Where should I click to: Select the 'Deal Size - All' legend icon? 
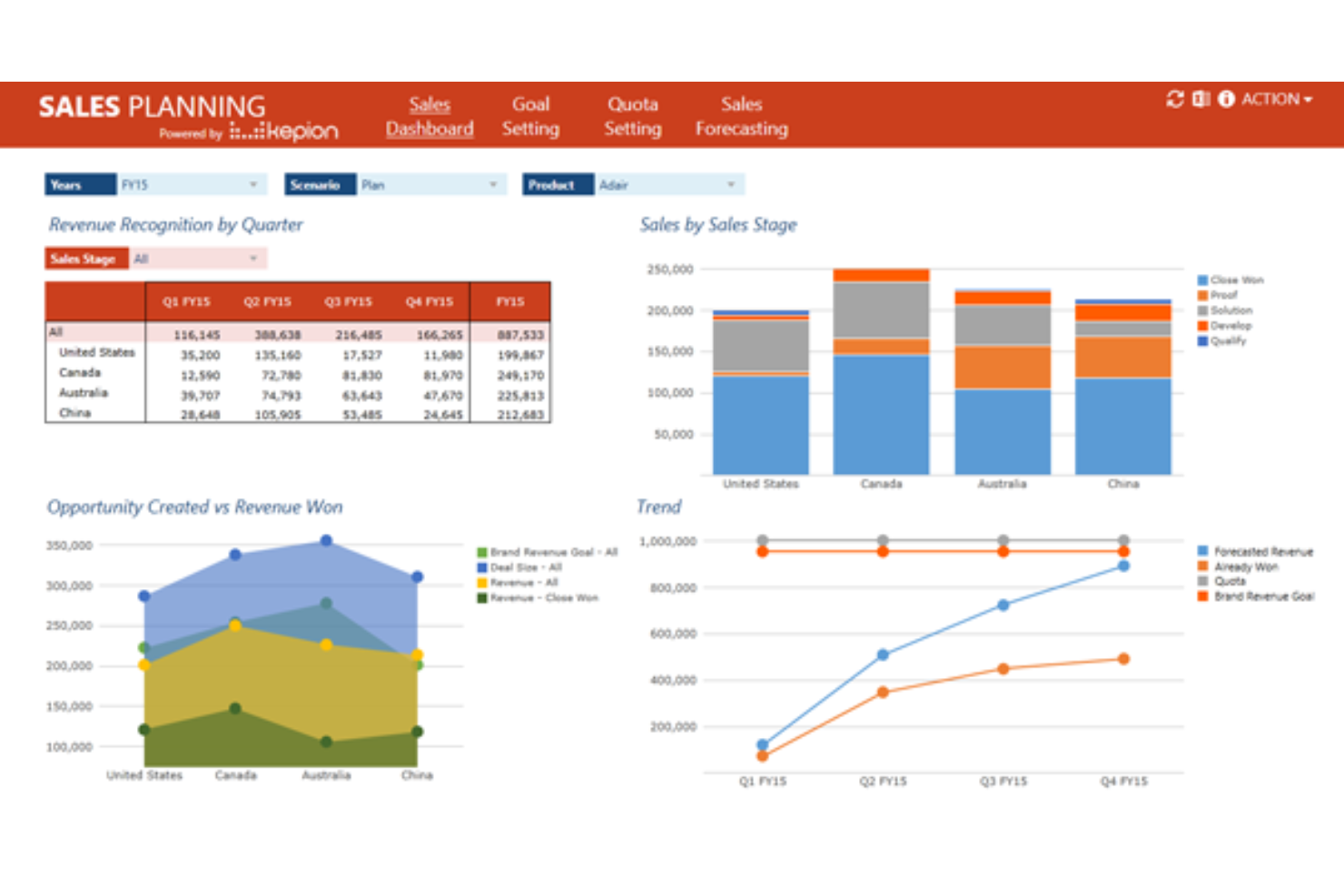pyautogui.click(x=481, y=566)
